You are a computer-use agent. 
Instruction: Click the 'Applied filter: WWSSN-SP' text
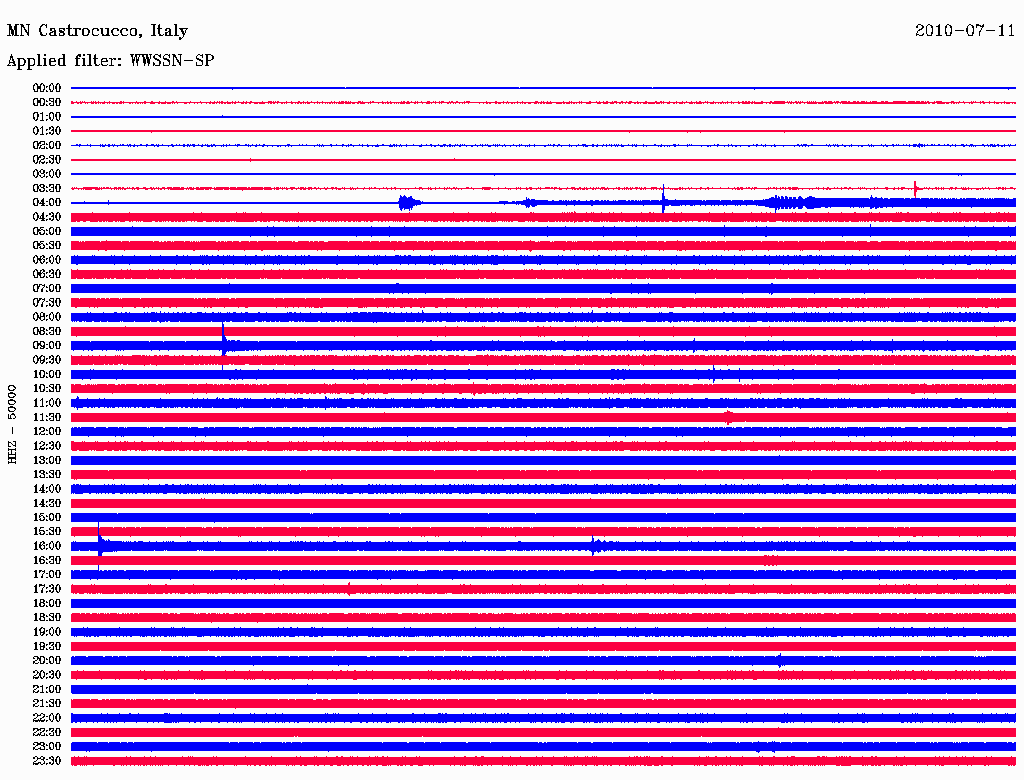(110, 61)
